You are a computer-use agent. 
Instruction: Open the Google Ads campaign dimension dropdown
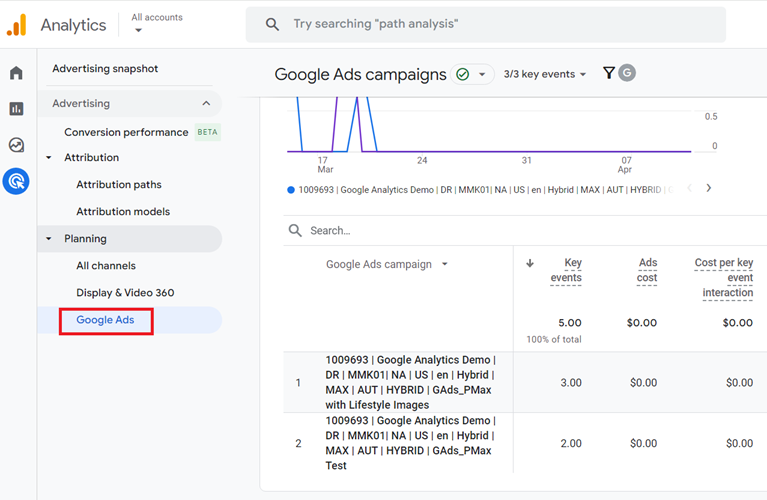pyautogui.click(x=386, y=264)
